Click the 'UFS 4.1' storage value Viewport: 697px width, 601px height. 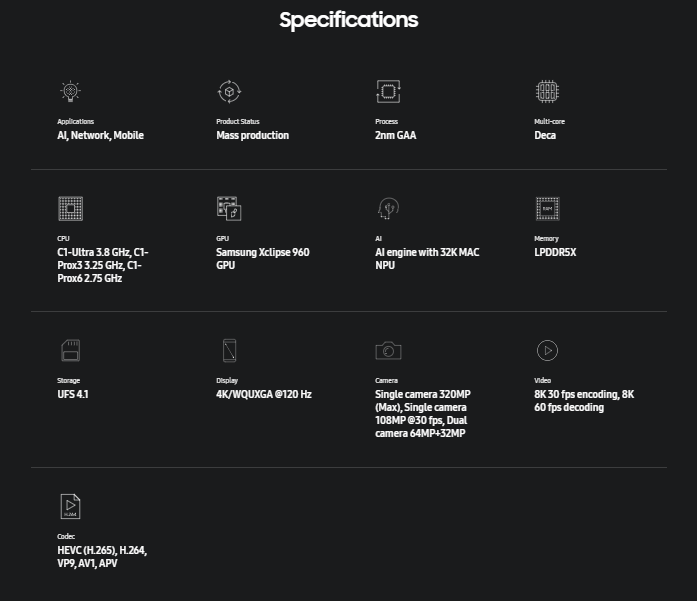72,394
